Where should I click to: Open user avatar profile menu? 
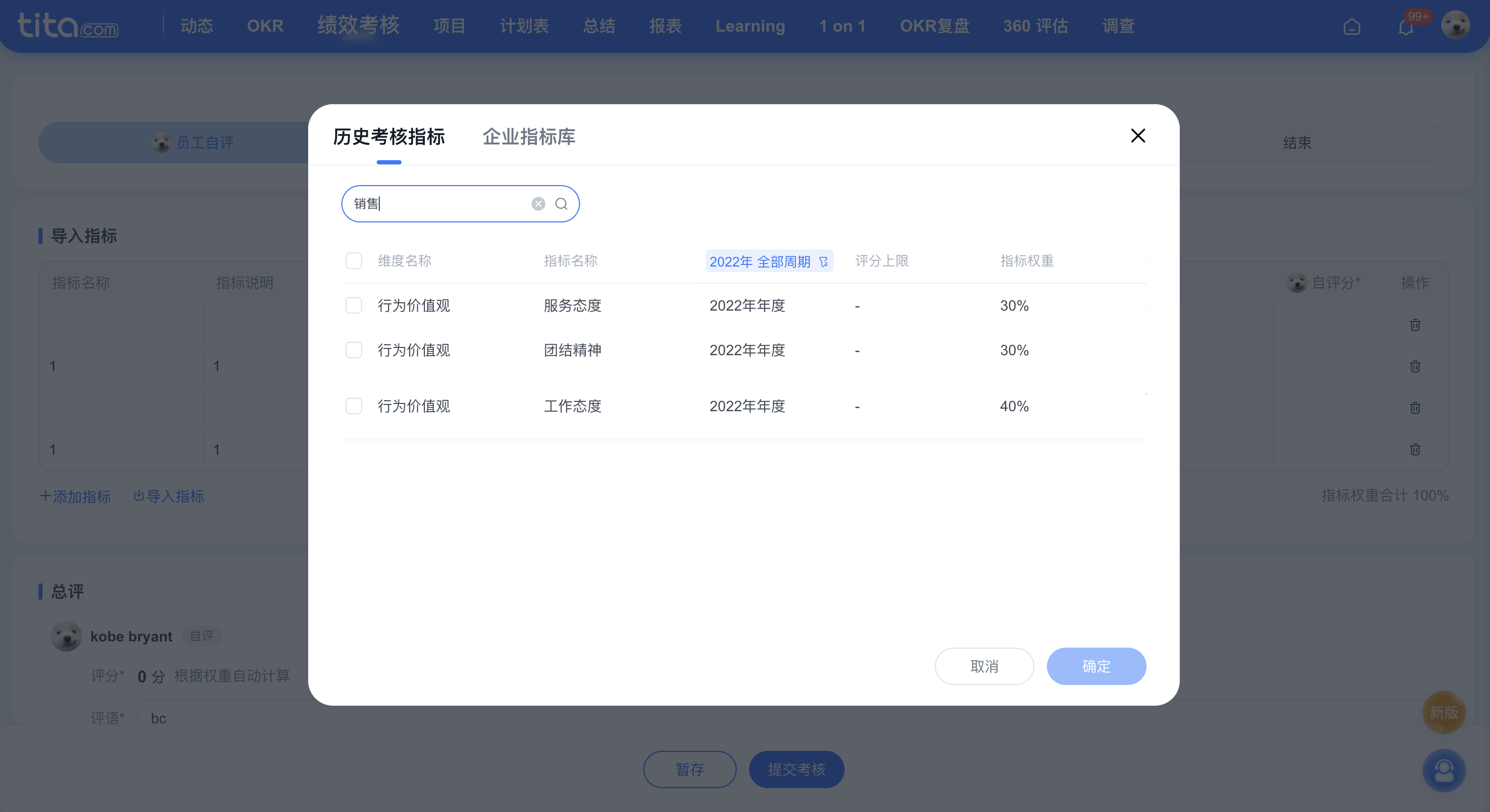(1455, 25)
